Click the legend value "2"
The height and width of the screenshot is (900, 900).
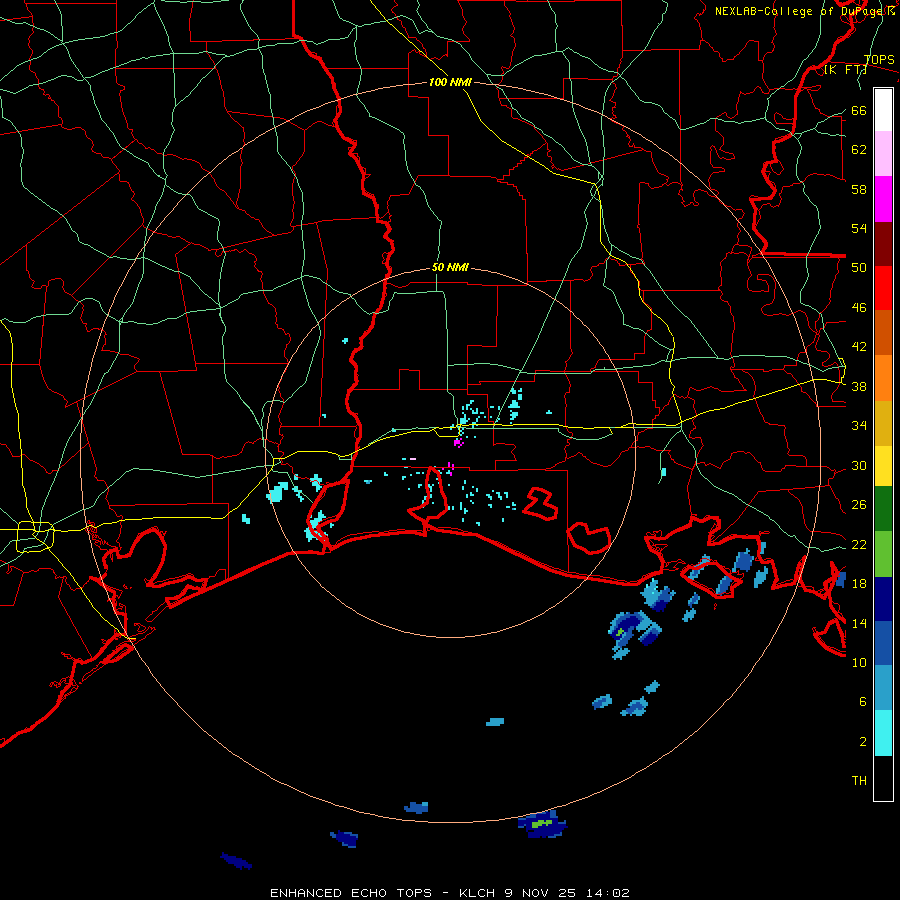[863, 742]
